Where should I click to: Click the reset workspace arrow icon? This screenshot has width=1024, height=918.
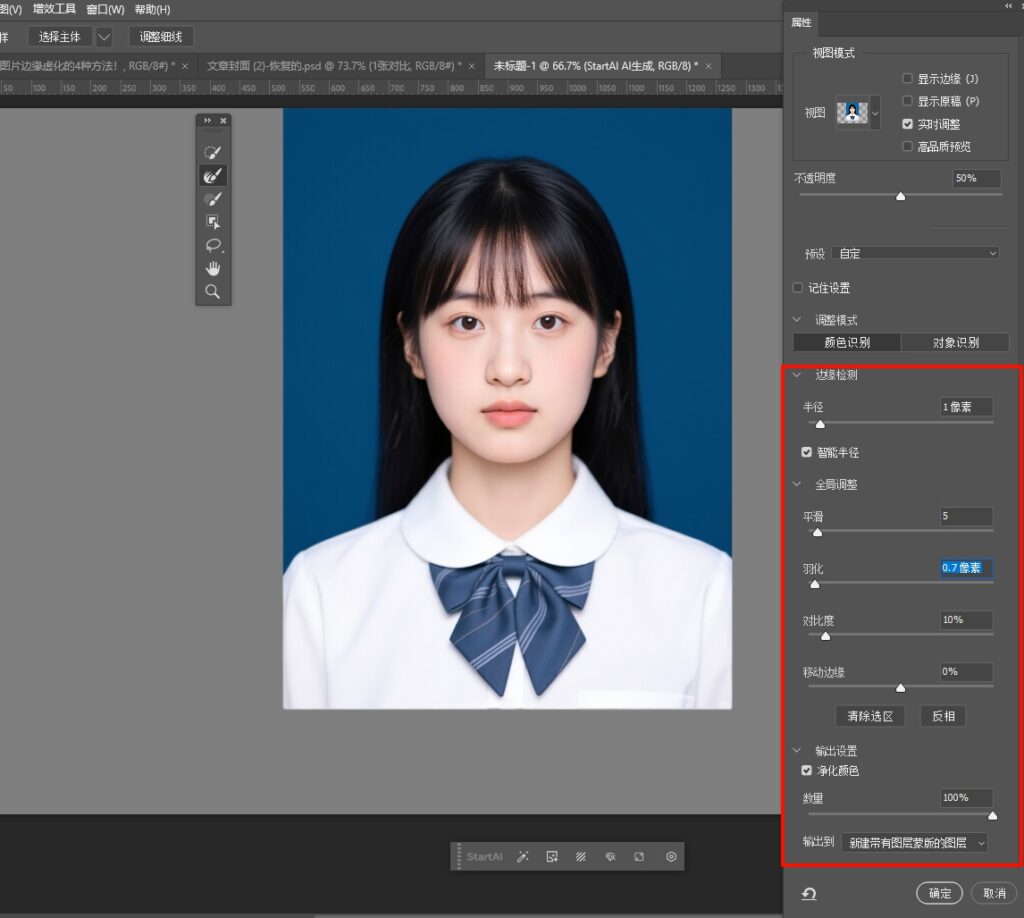pyautogui.click(x=808, y=893)
